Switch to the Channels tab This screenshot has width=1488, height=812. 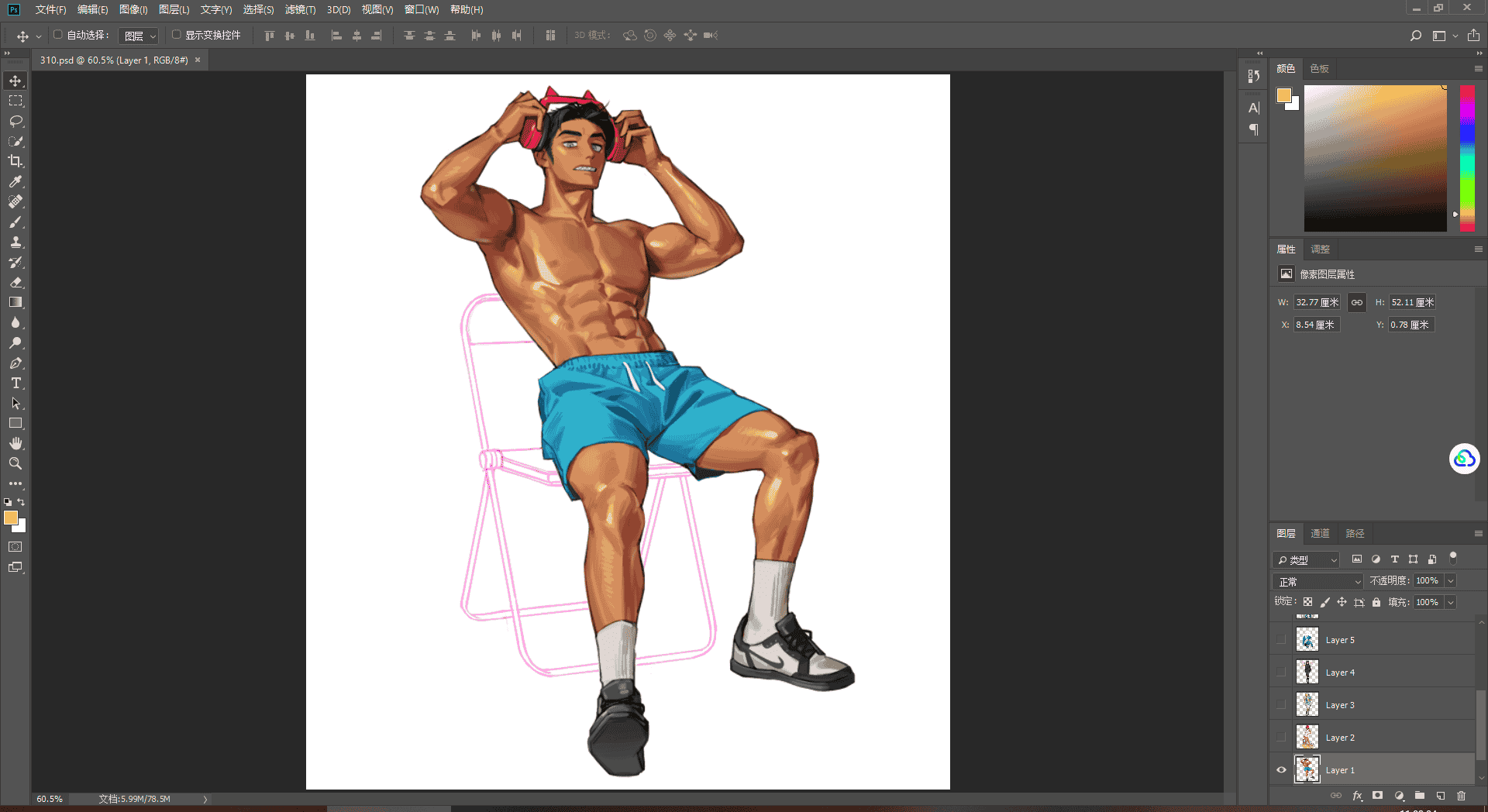1320,534
